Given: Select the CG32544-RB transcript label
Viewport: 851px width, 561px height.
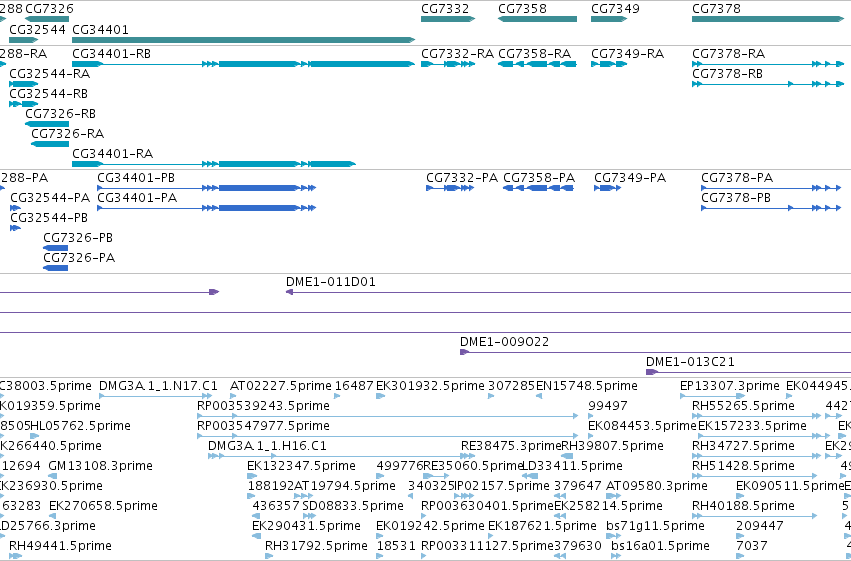Looking at the screenshot, I should (48, 94).
